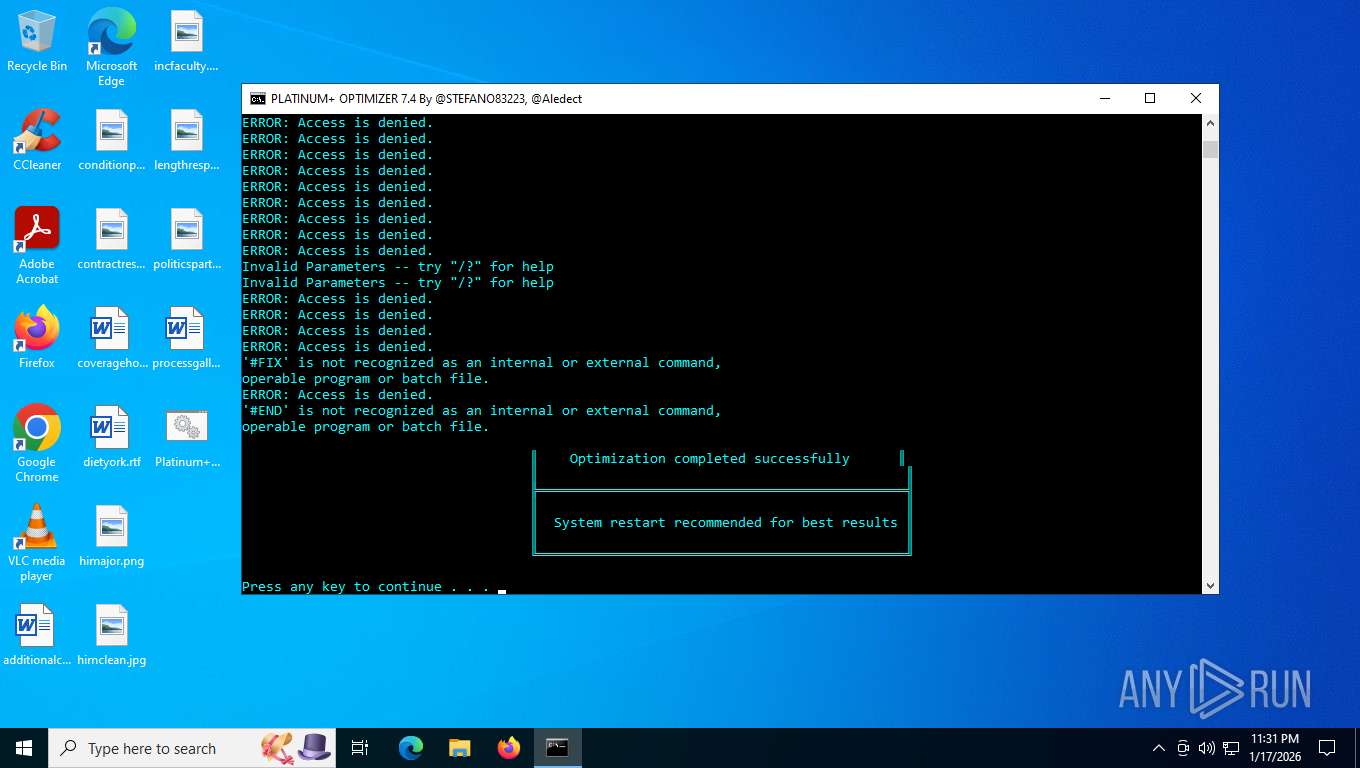Click the '#END' is not recognized error line
1360x768 pixels.
coord(482,411)
